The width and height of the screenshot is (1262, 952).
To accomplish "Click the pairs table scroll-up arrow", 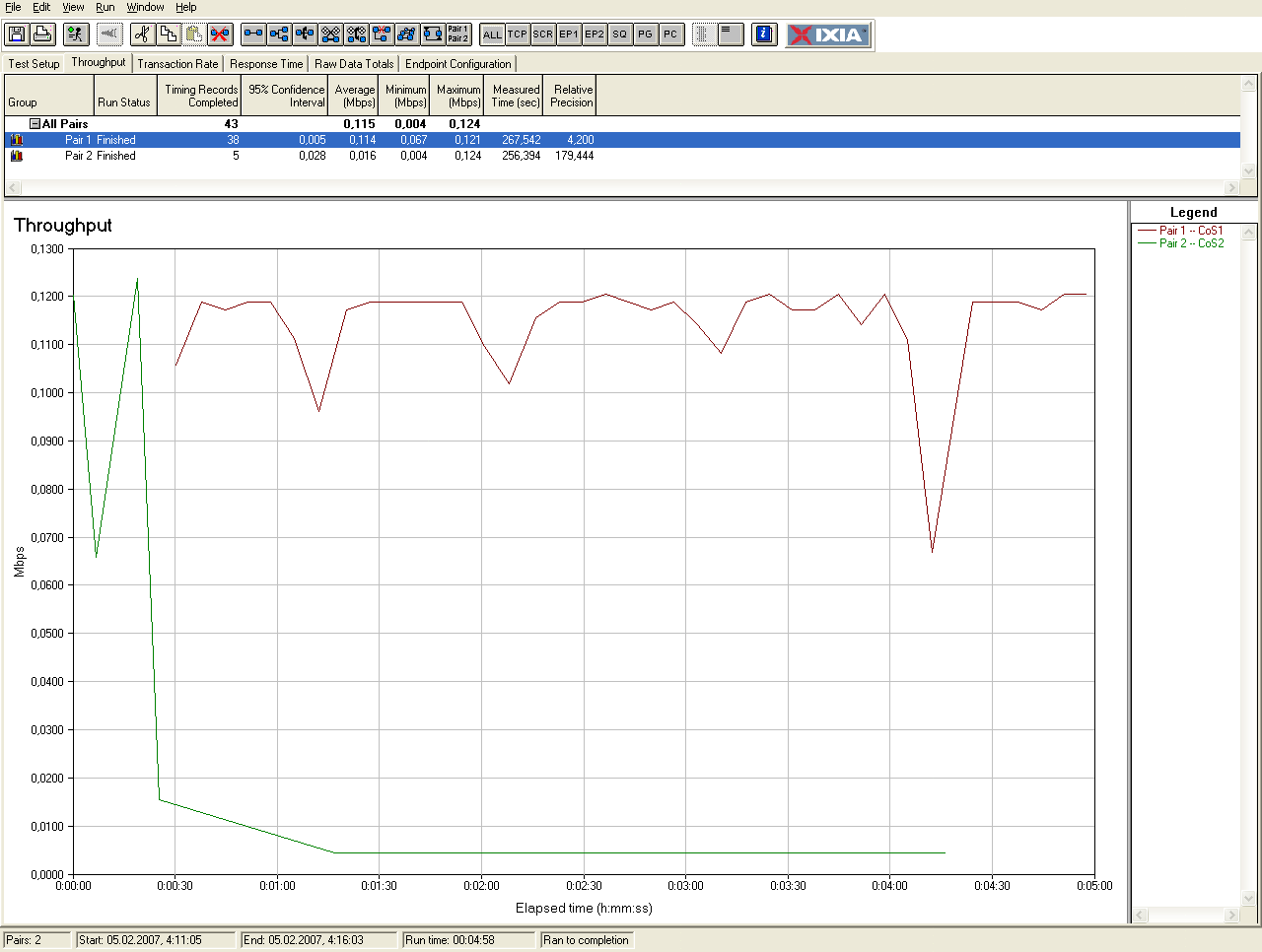I will (1249, 83).
